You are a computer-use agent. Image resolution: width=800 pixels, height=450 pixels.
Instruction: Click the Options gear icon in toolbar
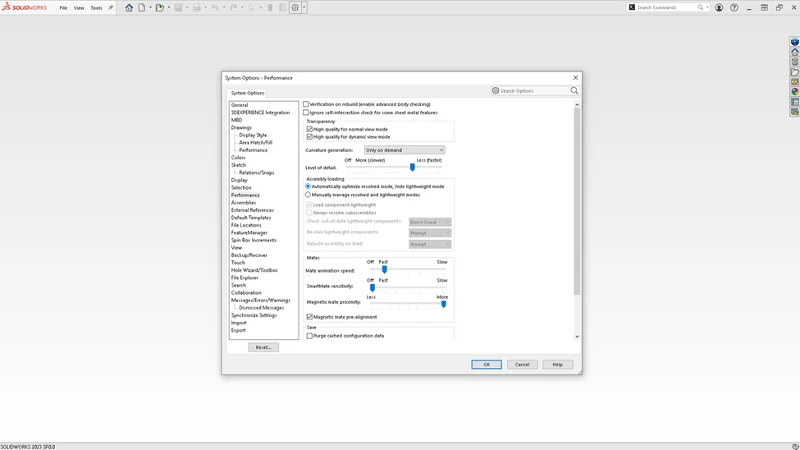[x=295, y=8]
